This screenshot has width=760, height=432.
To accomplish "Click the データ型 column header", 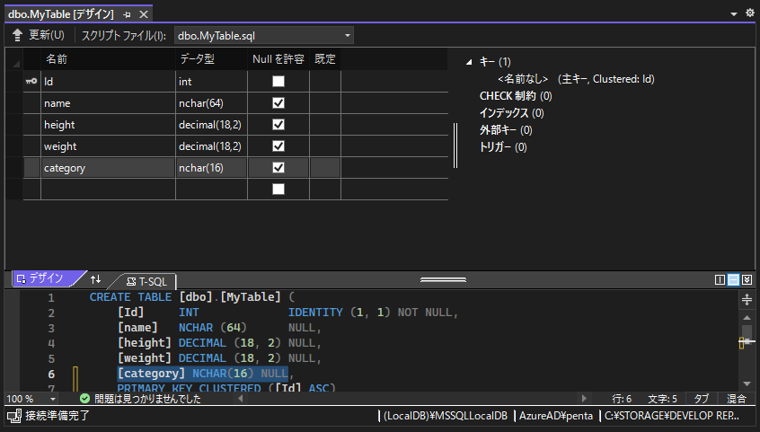I will point(211,59).
